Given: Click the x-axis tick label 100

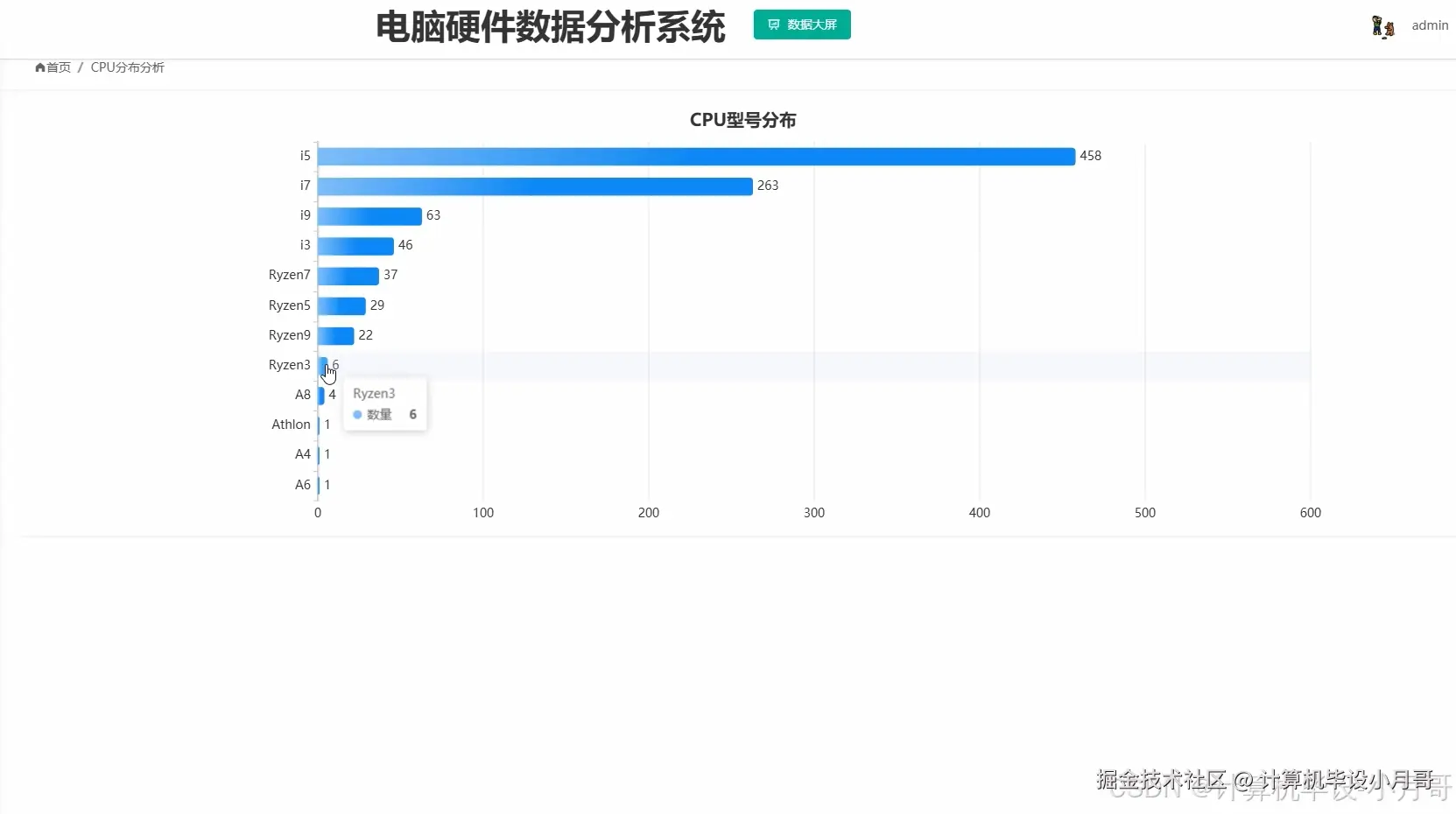Looking at the screenshot, I should [x=483, y=513].
